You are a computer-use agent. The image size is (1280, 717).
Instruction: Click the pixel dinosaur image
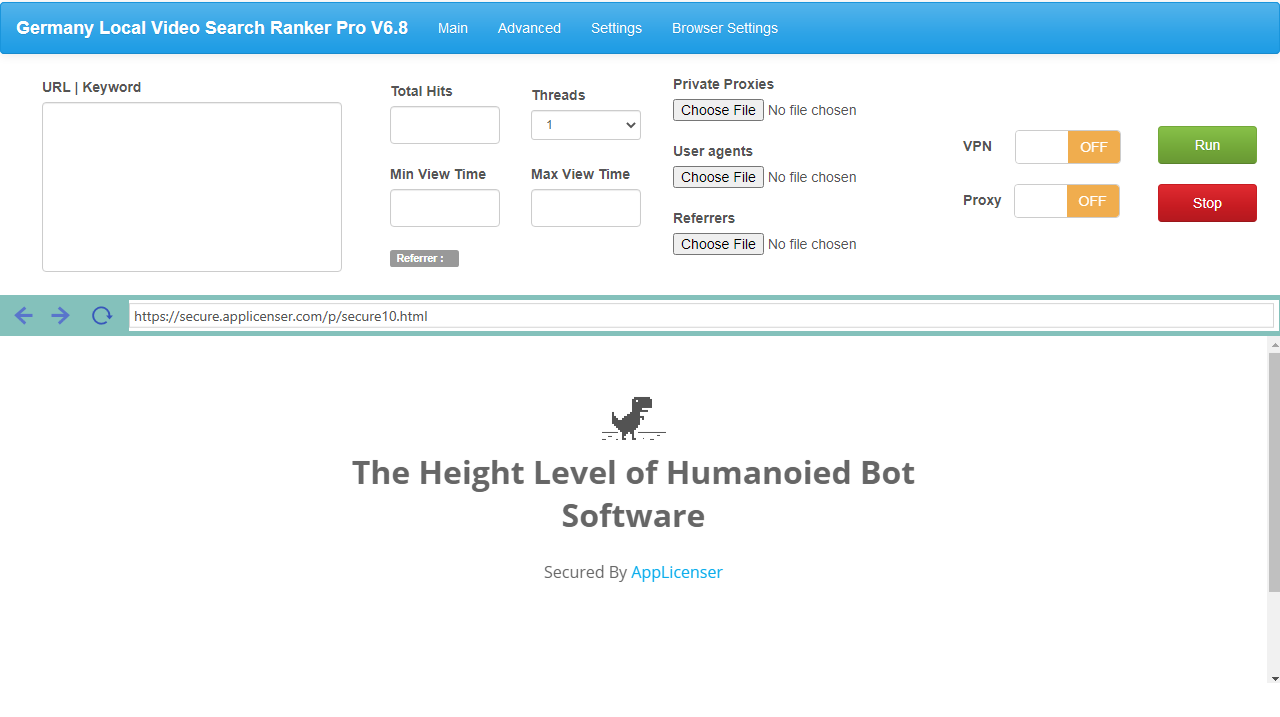click(633, 418)
